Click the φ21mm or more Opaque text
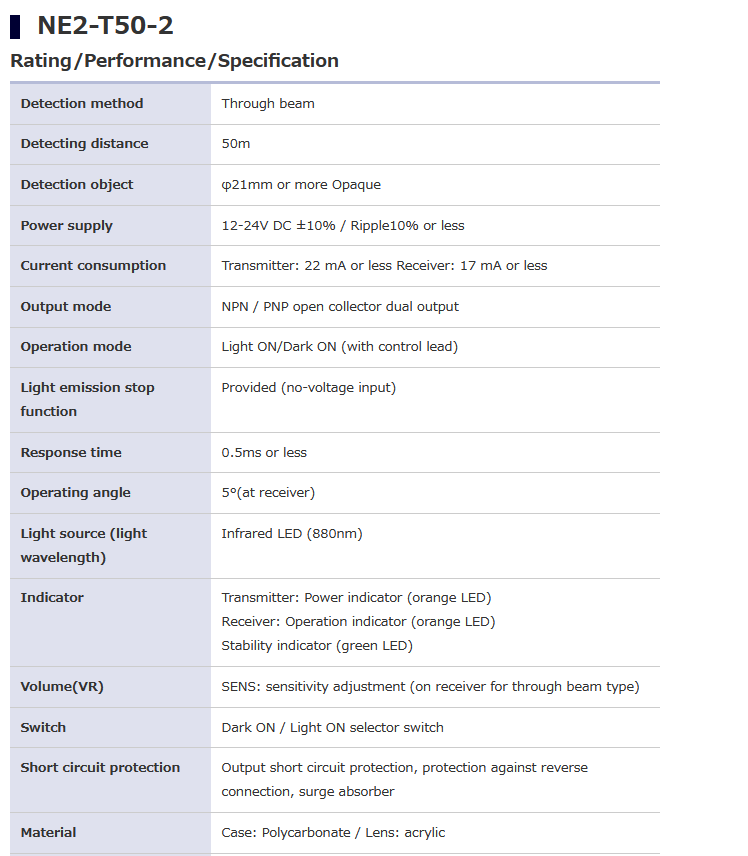 (x=301, y=185)
